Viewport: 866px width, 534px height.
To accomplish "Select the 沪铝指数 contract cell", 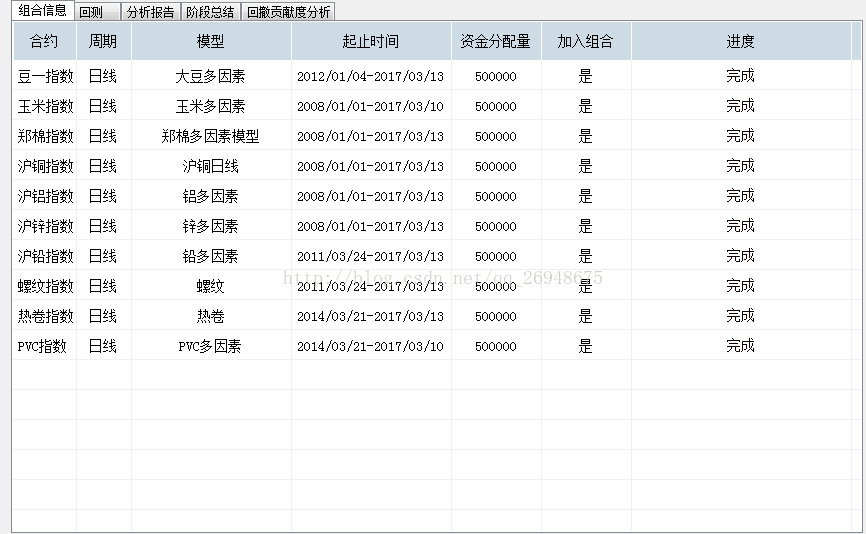I will click(x=45, y=196).
